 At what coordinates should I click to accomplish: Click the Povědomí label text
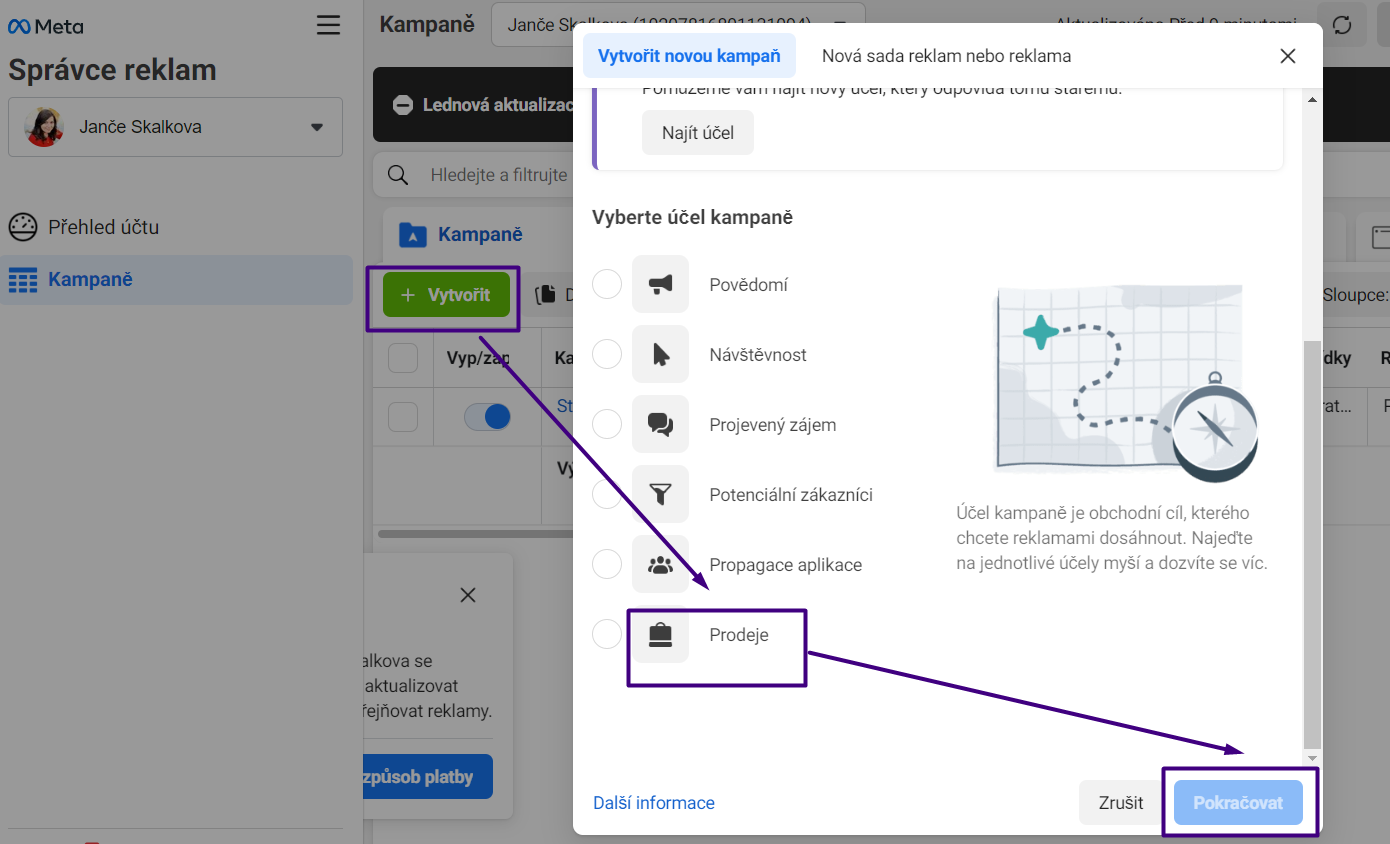click(749, 285)
